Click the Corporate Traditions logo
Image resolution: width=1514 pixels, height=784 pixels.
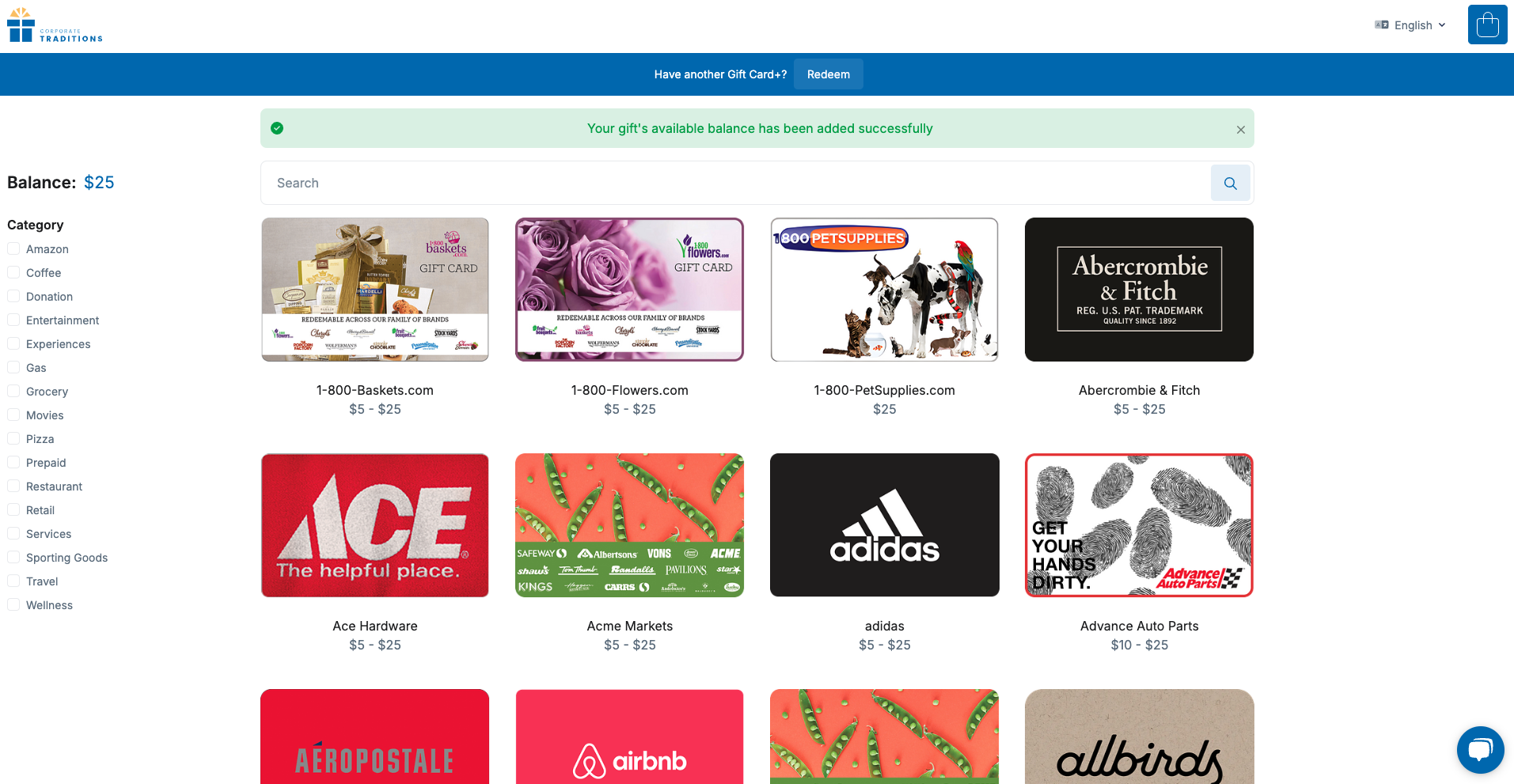[55, 25]
